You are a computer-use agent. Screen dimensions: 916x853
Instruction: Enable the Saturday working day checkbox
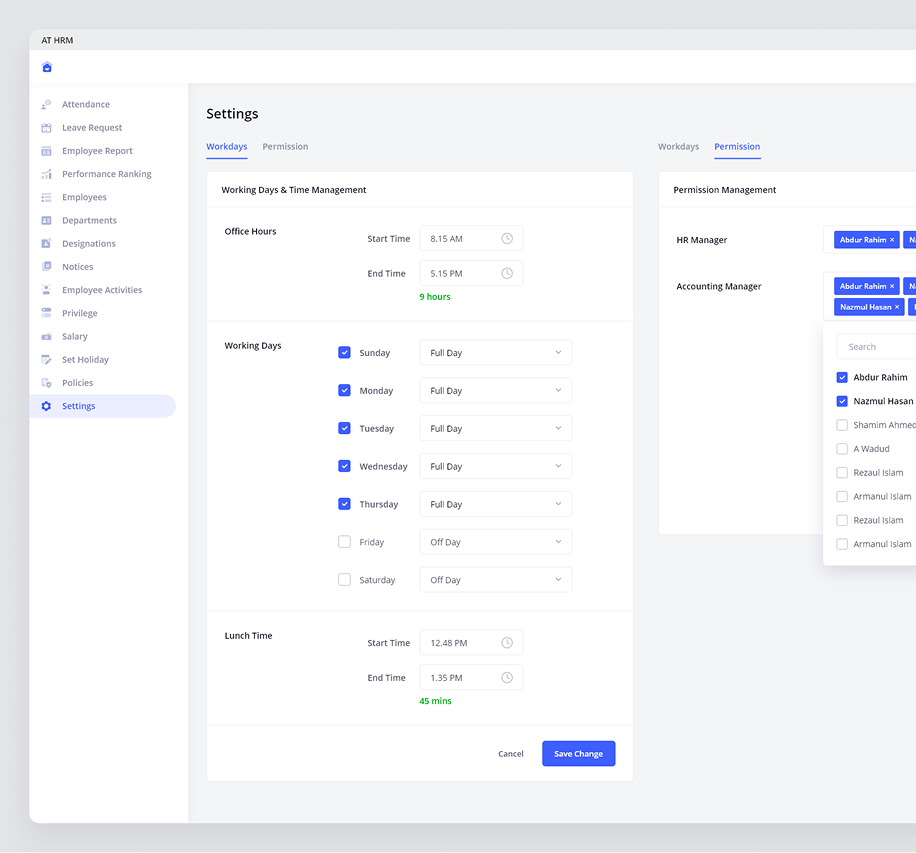coord(345,580)
